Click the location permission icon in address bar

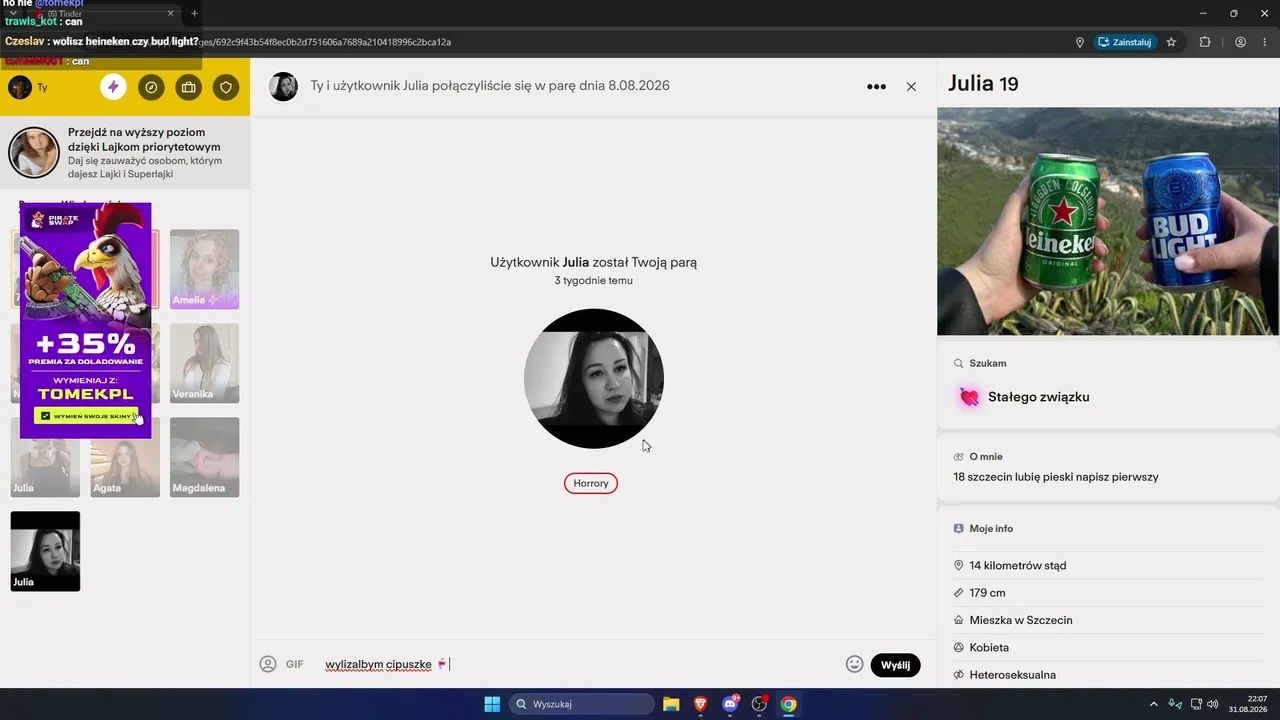(1080, 42)
